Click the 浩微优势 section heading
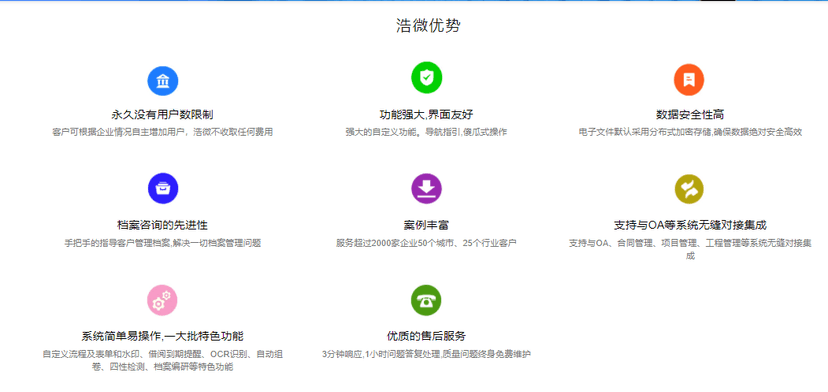 [428, 25]
